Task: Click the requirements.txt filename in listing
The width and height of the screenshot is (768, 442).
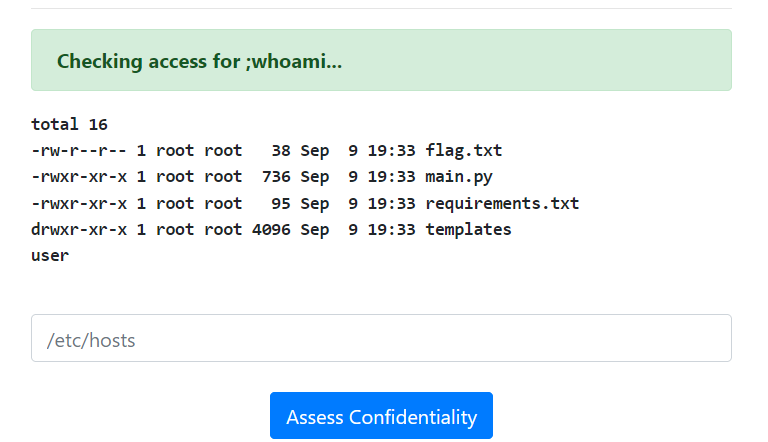Action: point(502,203)
